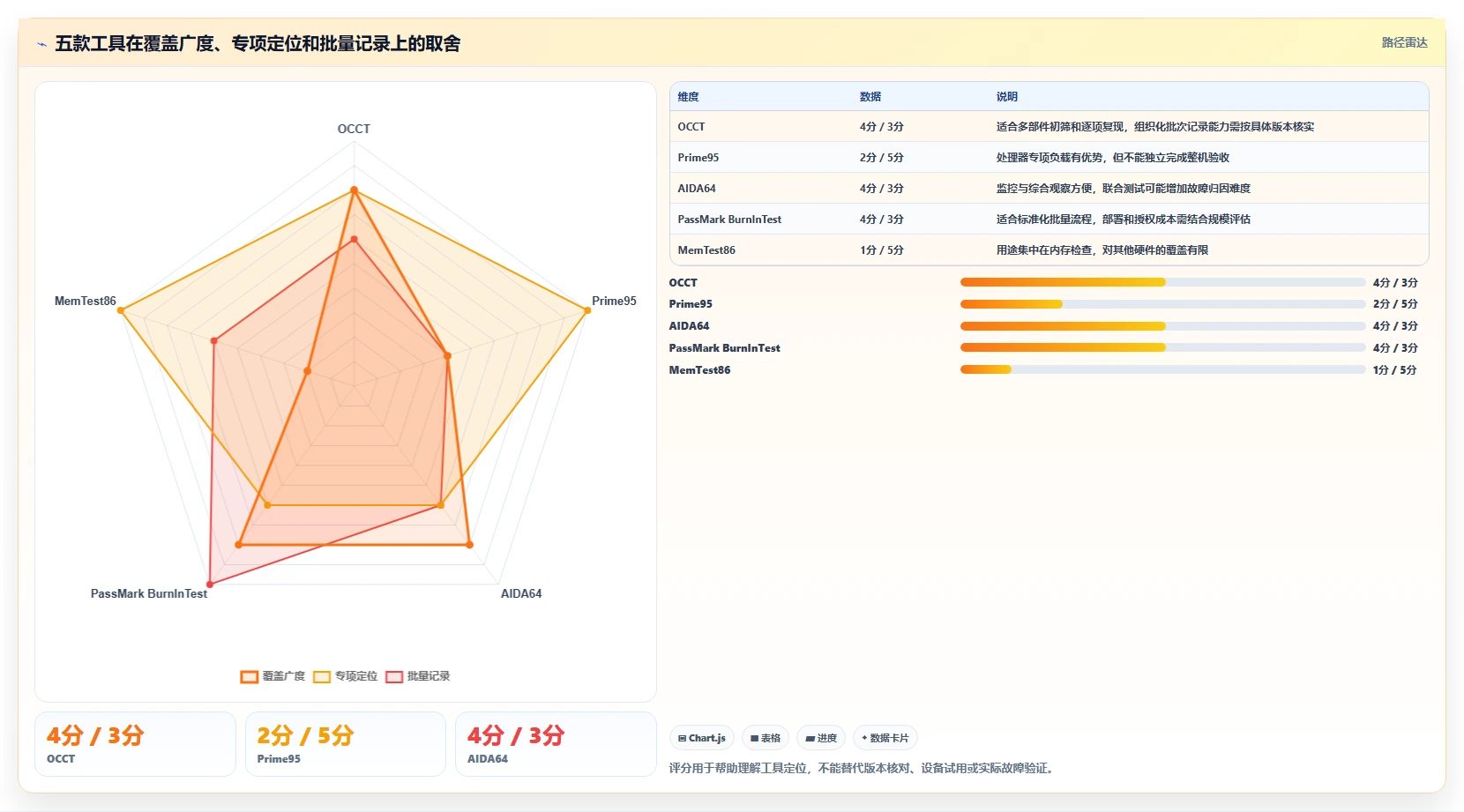
Task: Click description 处理器专项负载有优势 in the table
Action: 1113,158
